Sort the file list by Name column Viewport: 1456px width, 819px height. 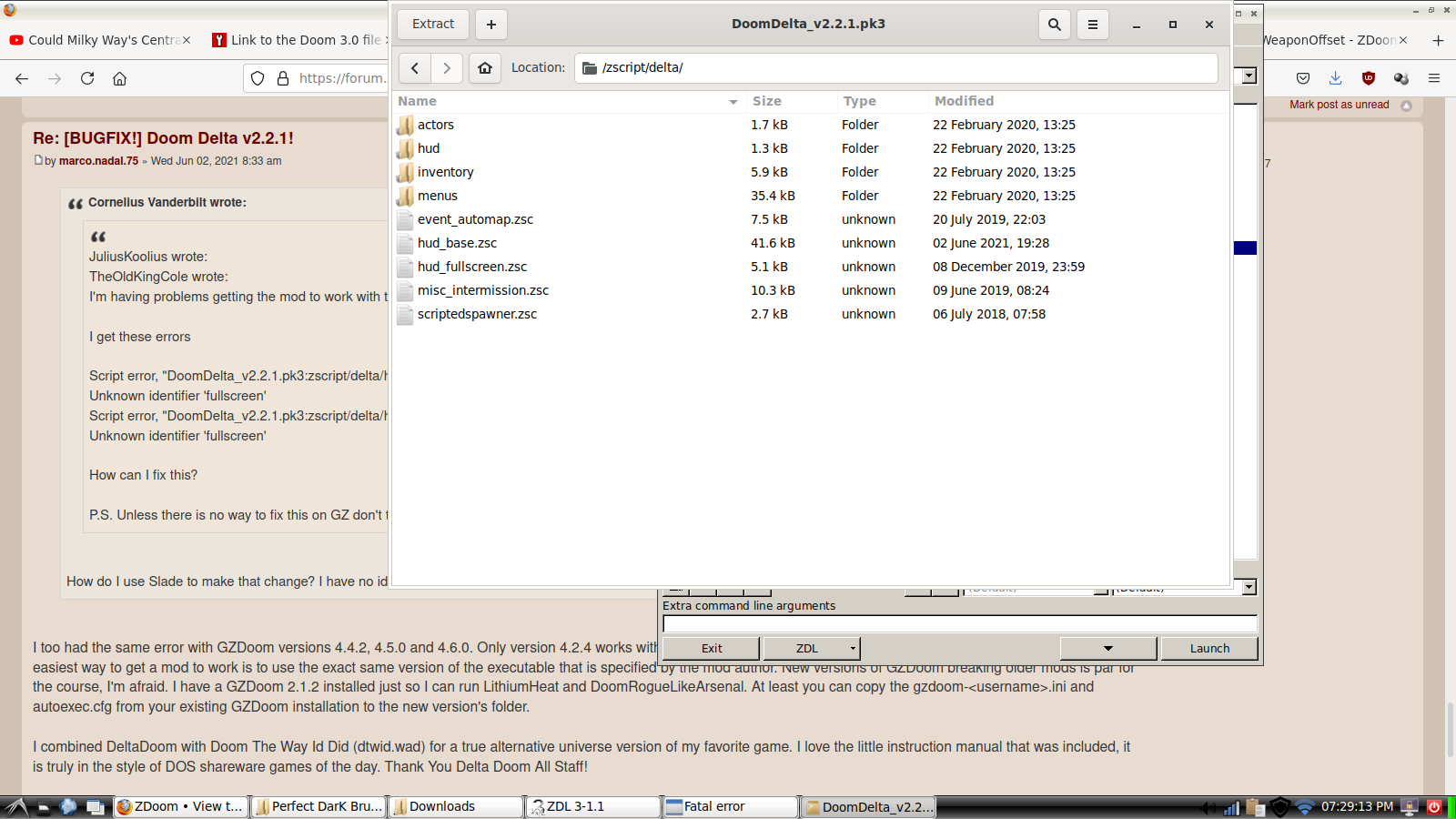(x=564, y=101)
